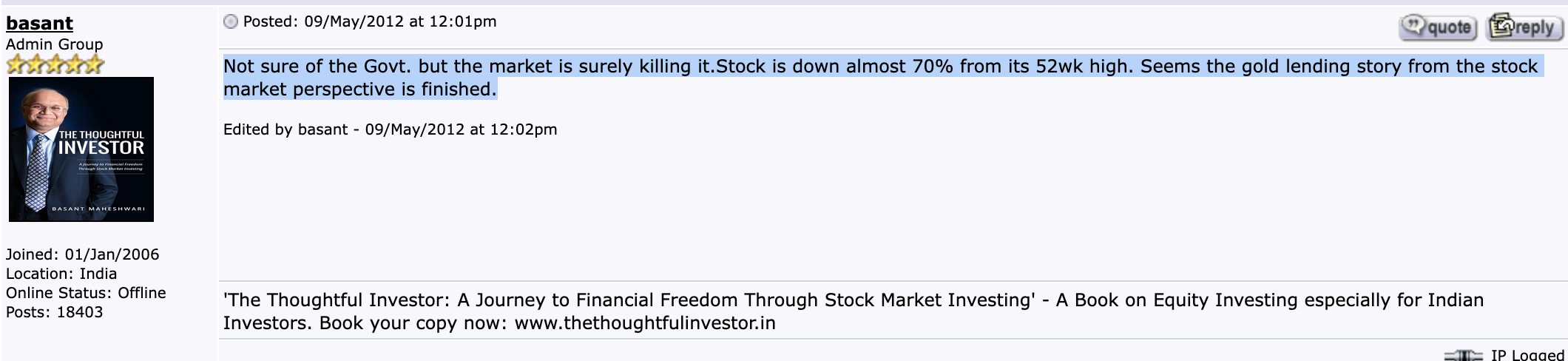Click the quote button on basant's post
Viewport: 1568px width, 361px height.
(x=1438, y=27)
